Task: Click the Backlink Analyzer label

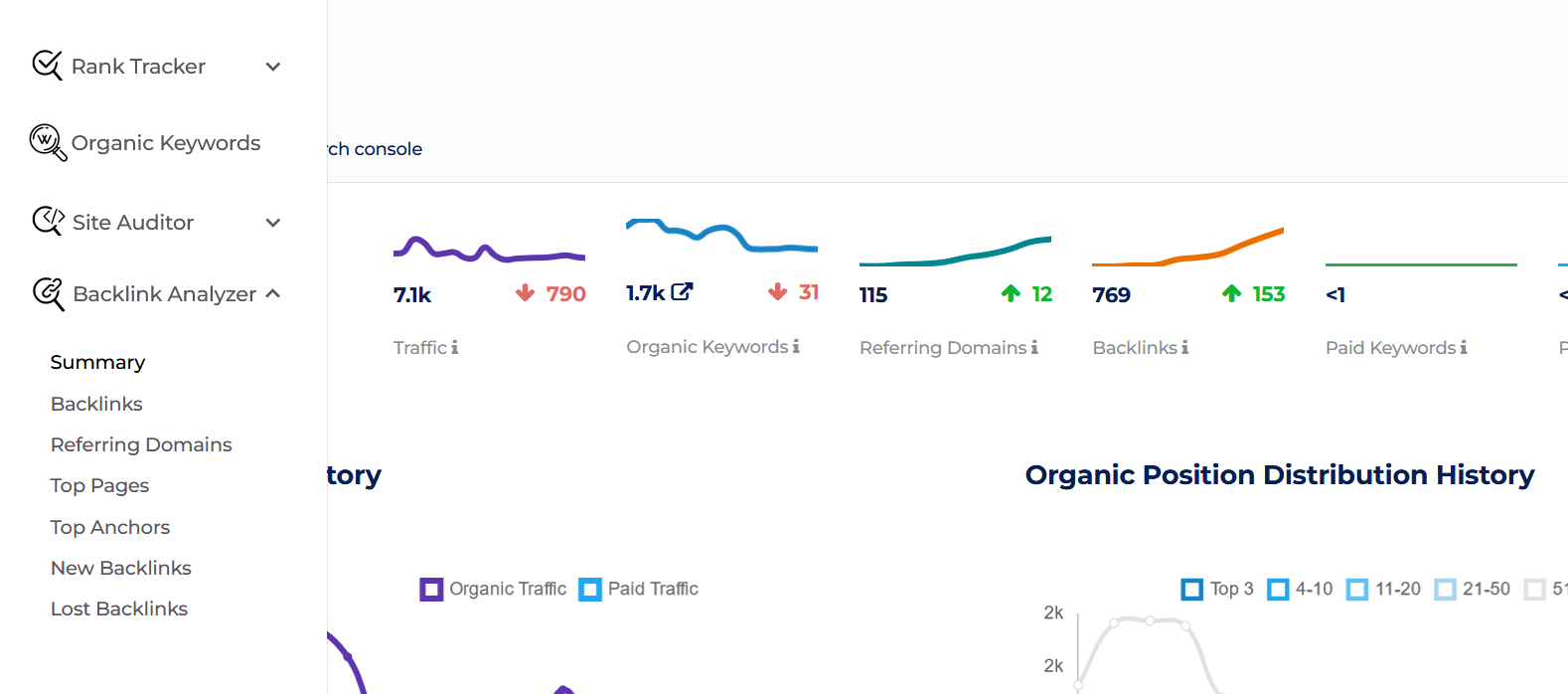Action: [165, 294]
